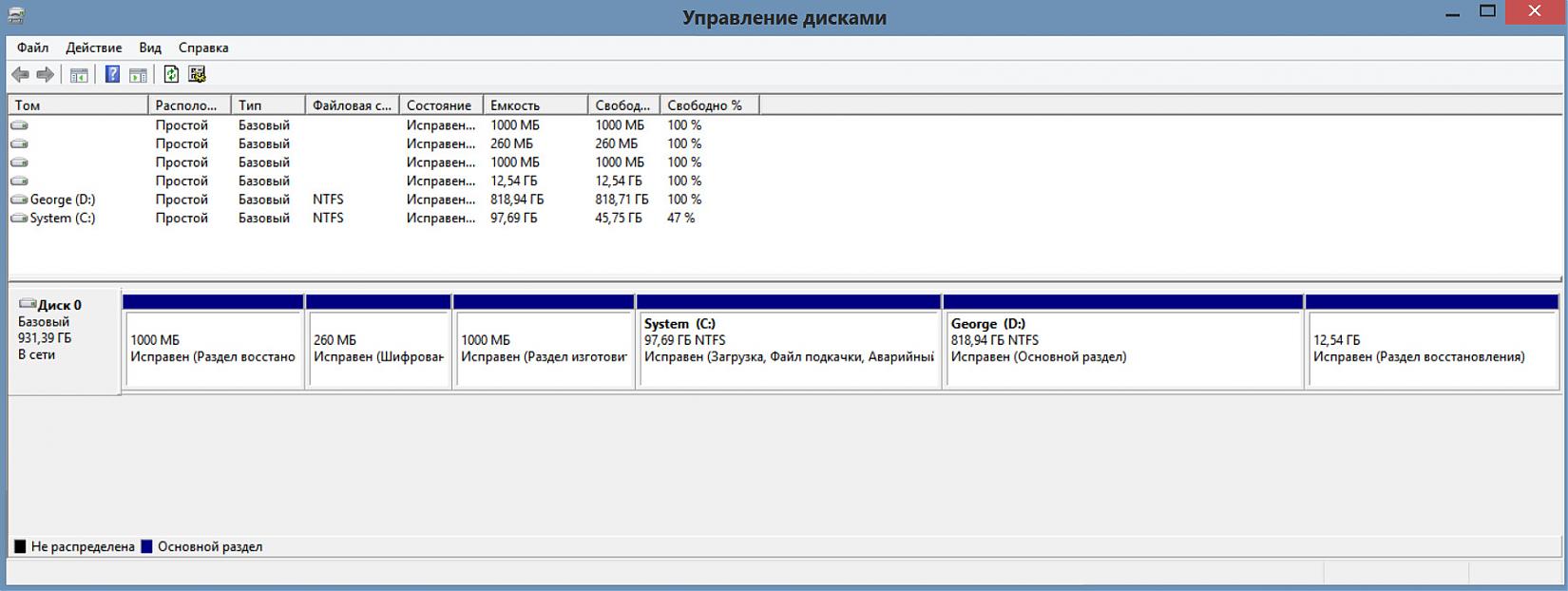Click 931,39 ГБ size under Диск 0

click(x=45, y=338)
